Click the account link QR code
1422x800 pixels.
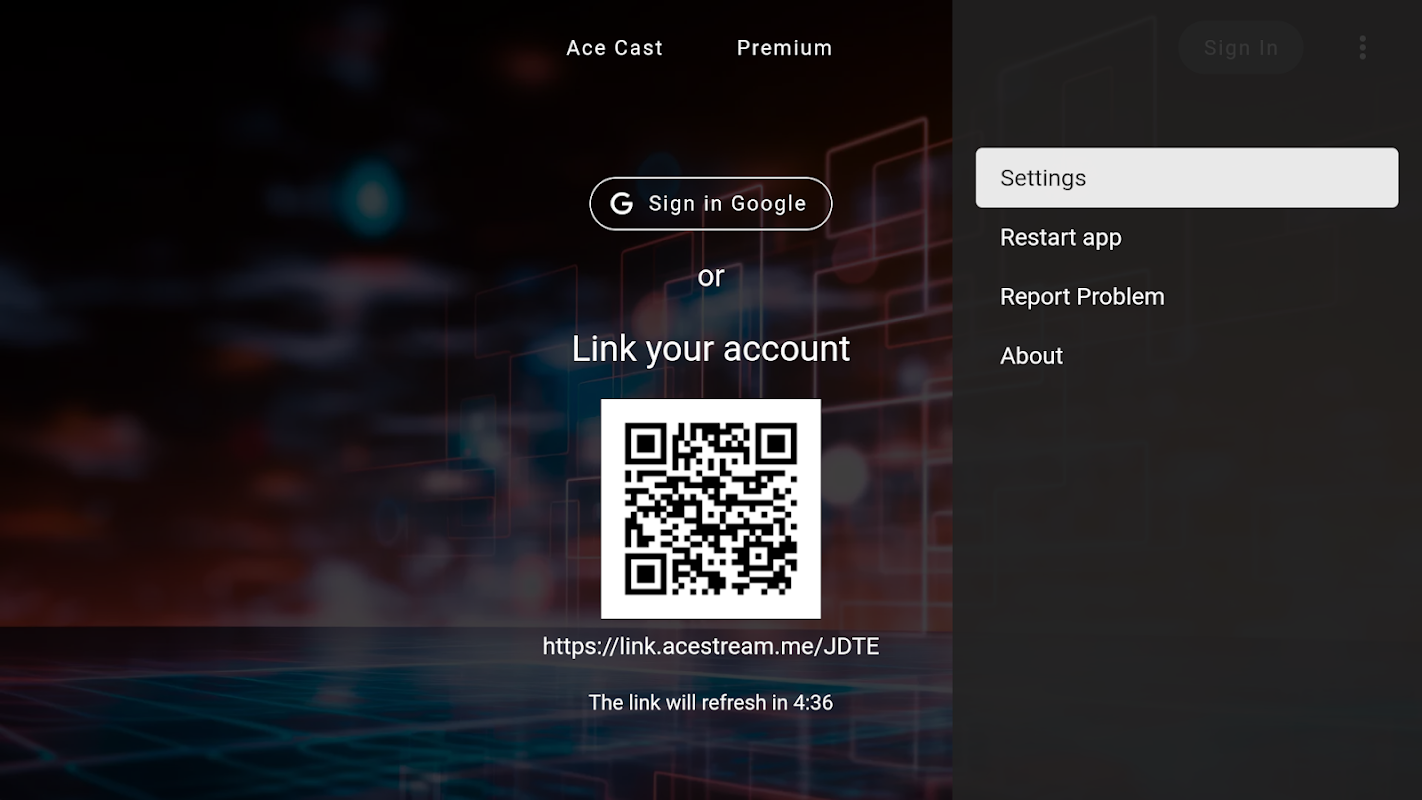[x=710, y=509]
